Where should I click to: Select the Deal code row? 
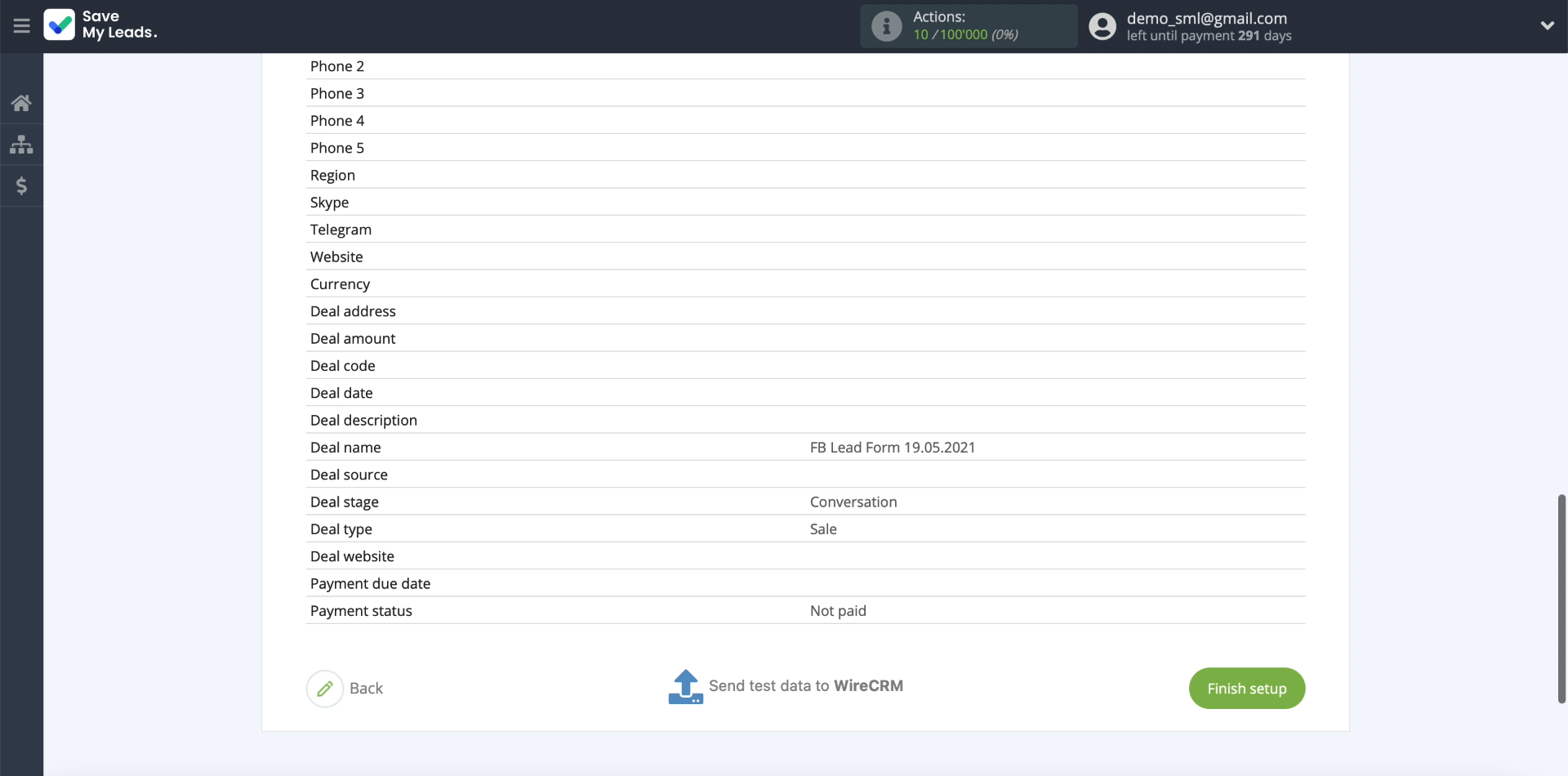(805, 366)
